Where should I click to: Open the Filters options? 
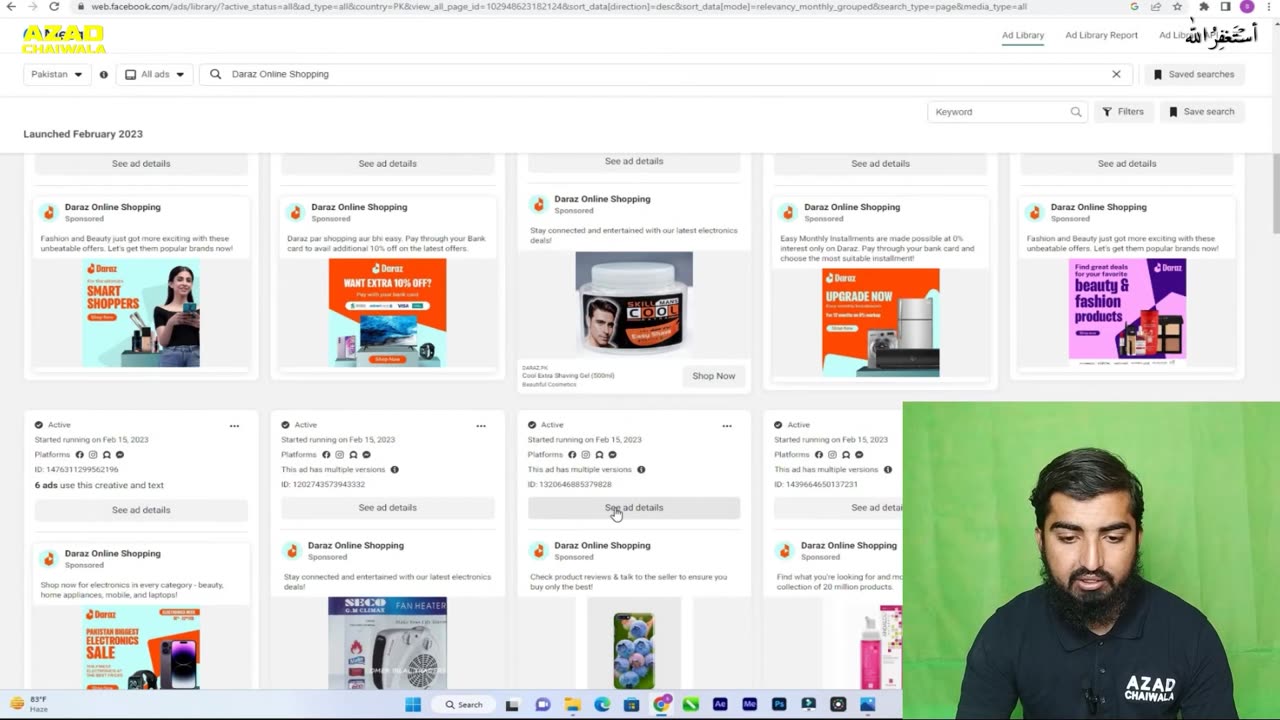coord(1123,112)
